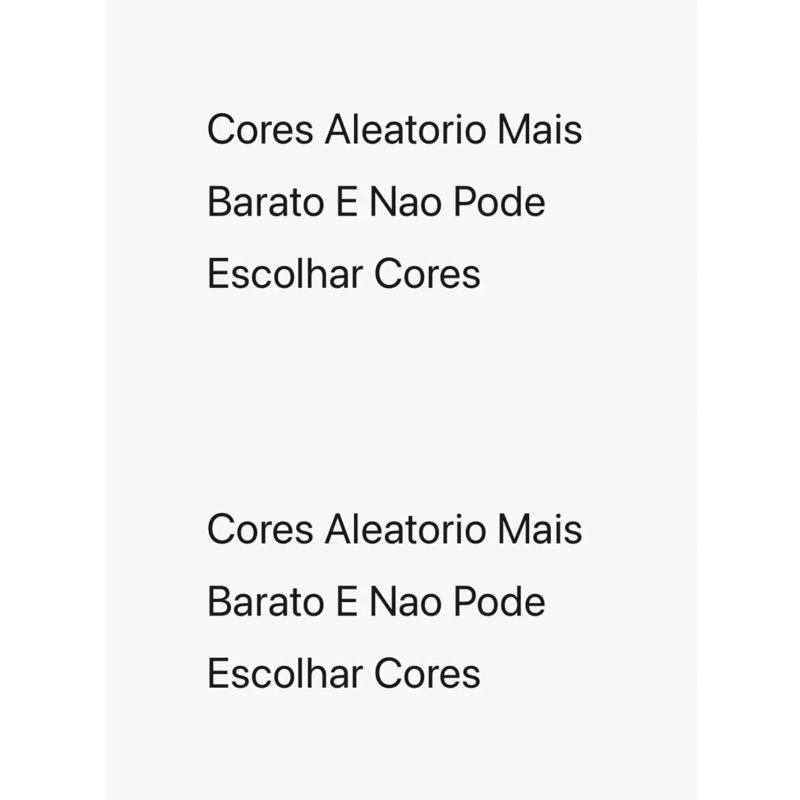Click the word 'Pode' in the lower paragraph
This screenshot has height=800, width=800.
[499, 602]
